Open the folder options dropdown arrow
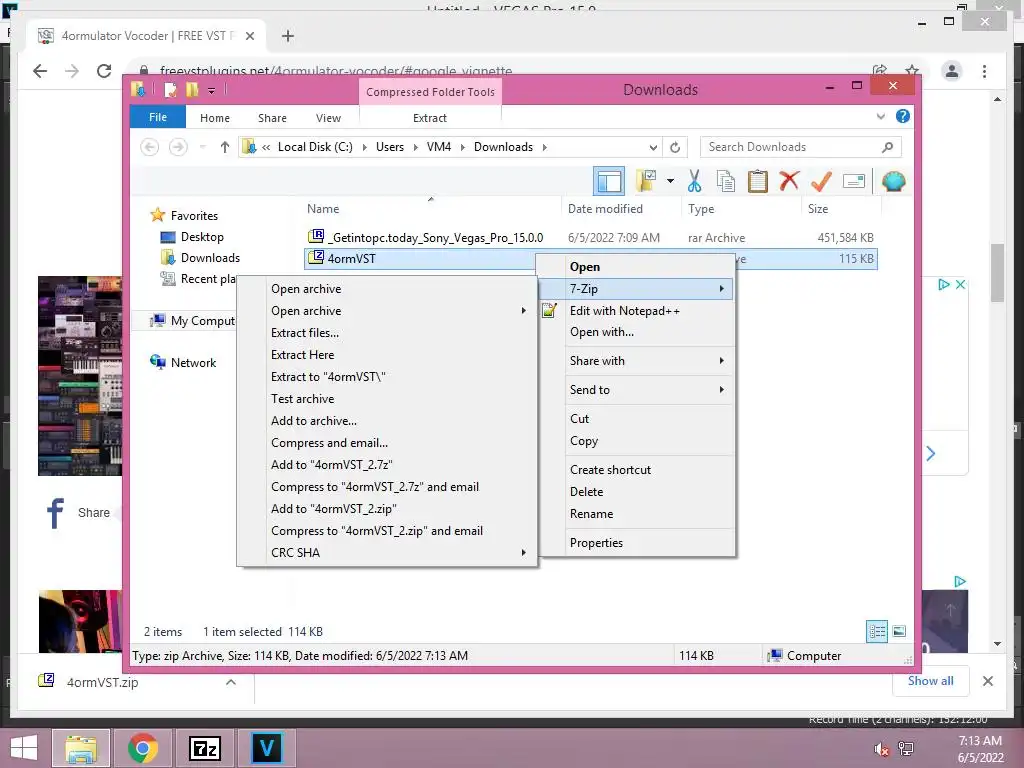Viewport: 1024px width, 768px height. point(670,181)
